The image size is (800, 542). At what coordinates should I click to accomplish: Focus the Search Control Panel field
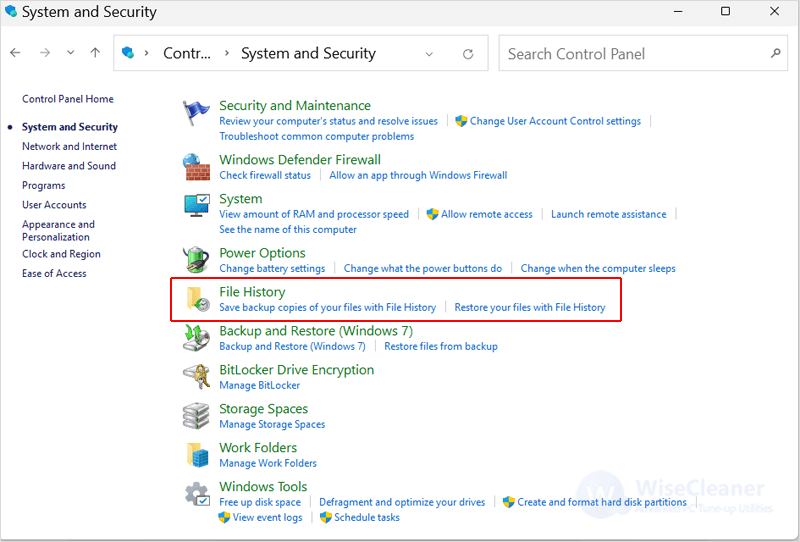click(x=643, y=53)
